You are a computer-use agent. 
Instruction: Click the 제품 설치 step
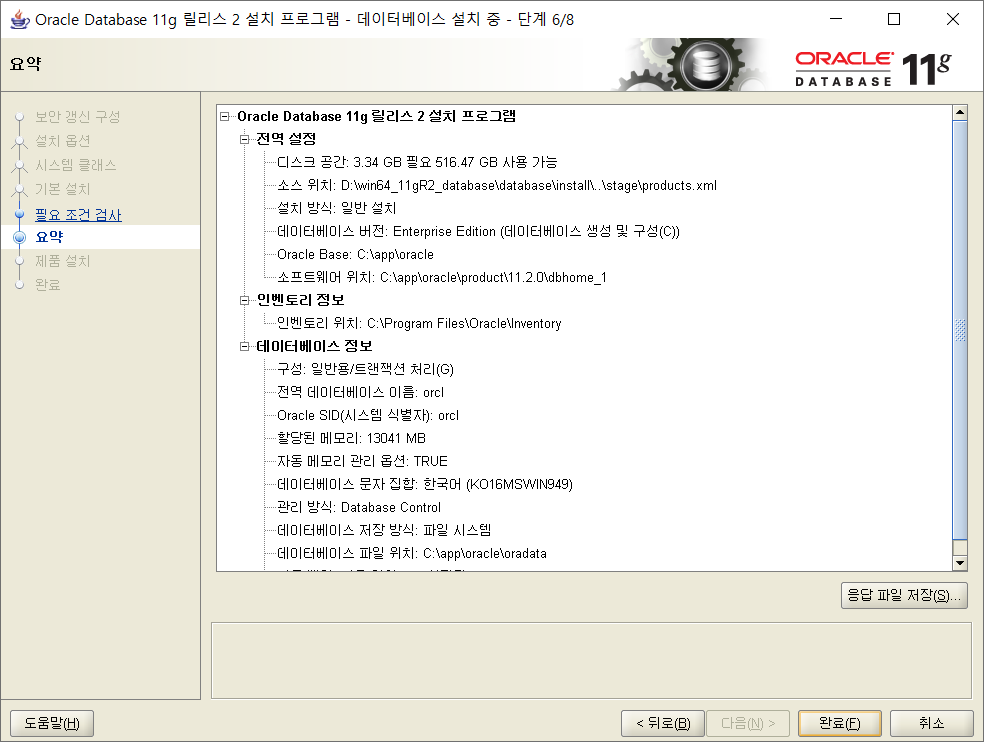point(62,261)
